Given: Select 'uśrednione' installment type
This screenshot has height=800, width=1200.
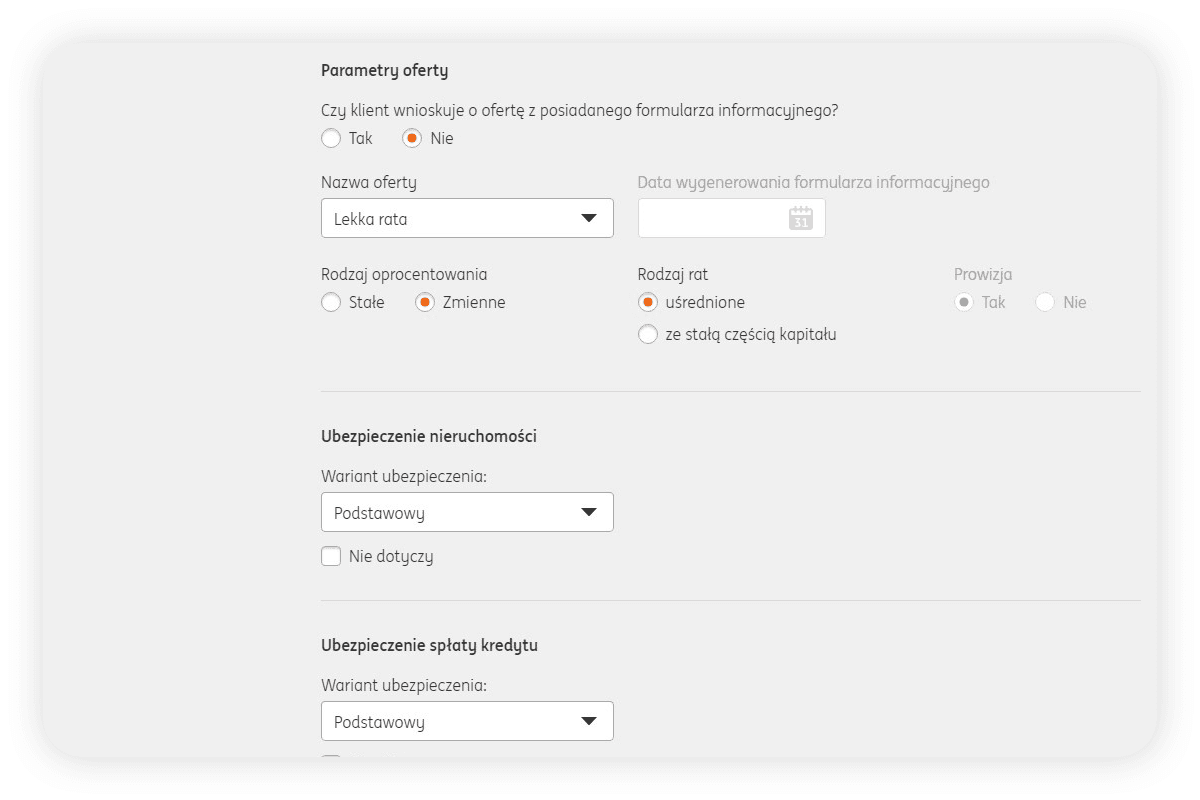Looking at the screenshot, I should [x=648, y=302].
